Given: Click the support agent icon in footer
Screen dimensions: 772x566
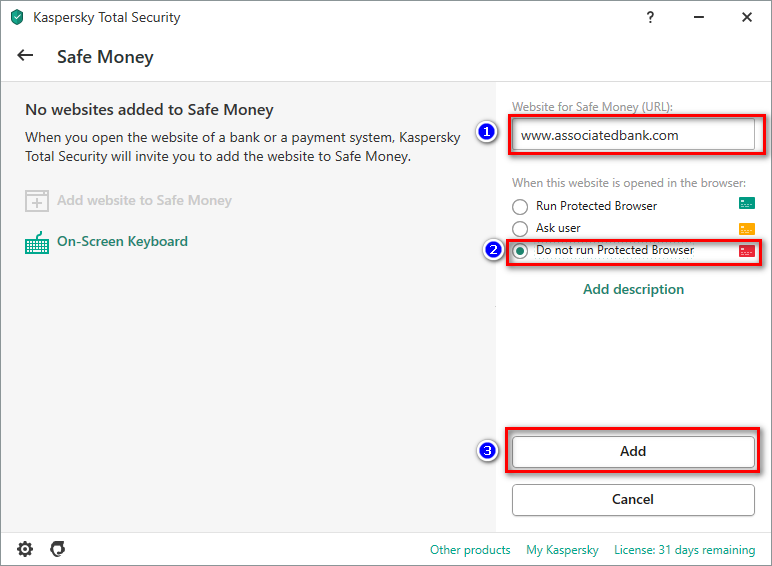Looking at the screenshot, I should point(58,549).
